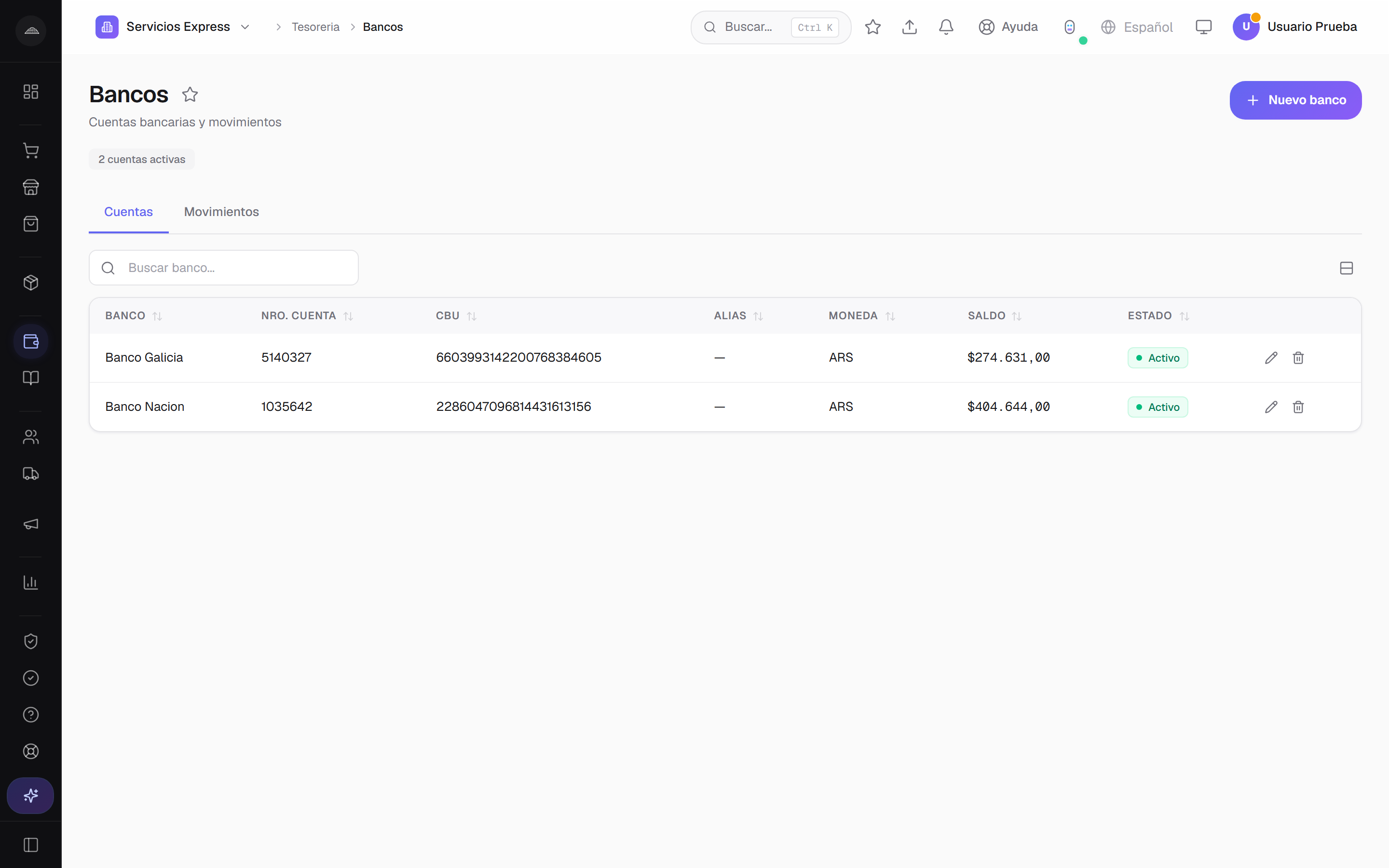Go to Tesoreria breadcrumb link
Image resolution: width=1389 pixels, height=868 pixels.
(x=316, y=27)
